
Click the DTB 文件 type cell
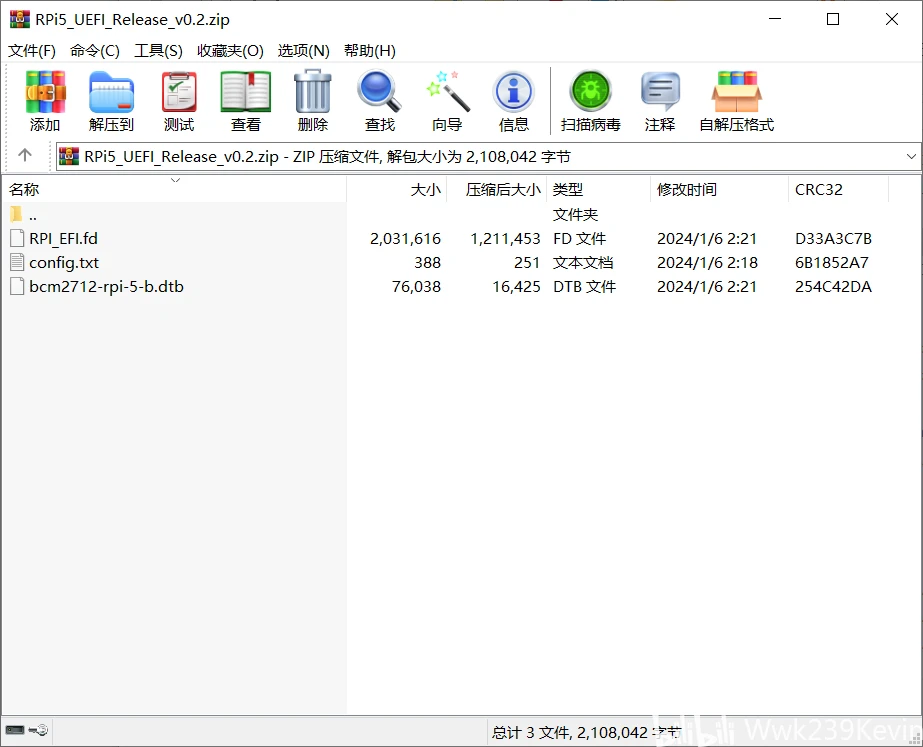point(585,287)
